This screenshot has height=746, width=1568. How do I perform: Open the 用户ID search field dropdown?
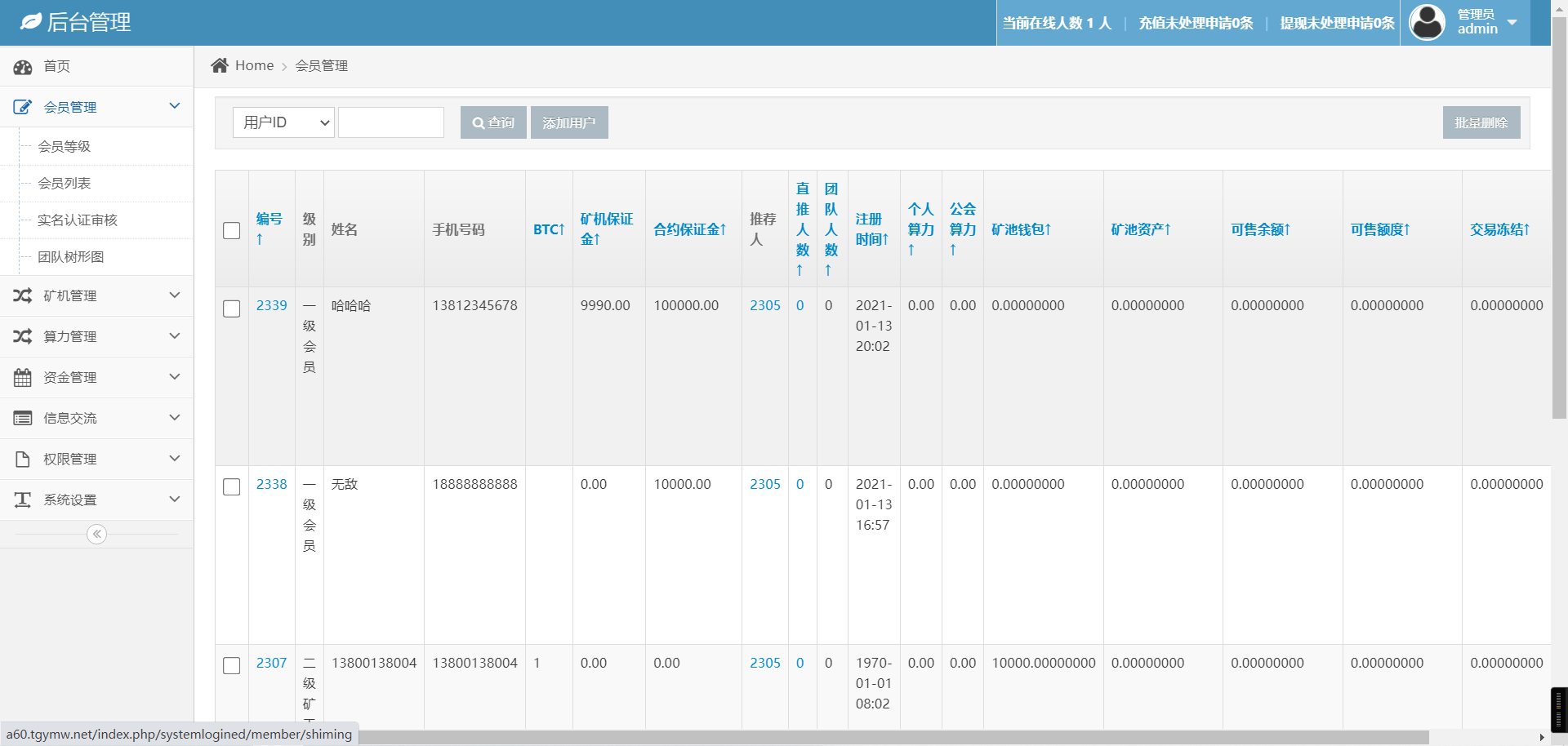283,122
